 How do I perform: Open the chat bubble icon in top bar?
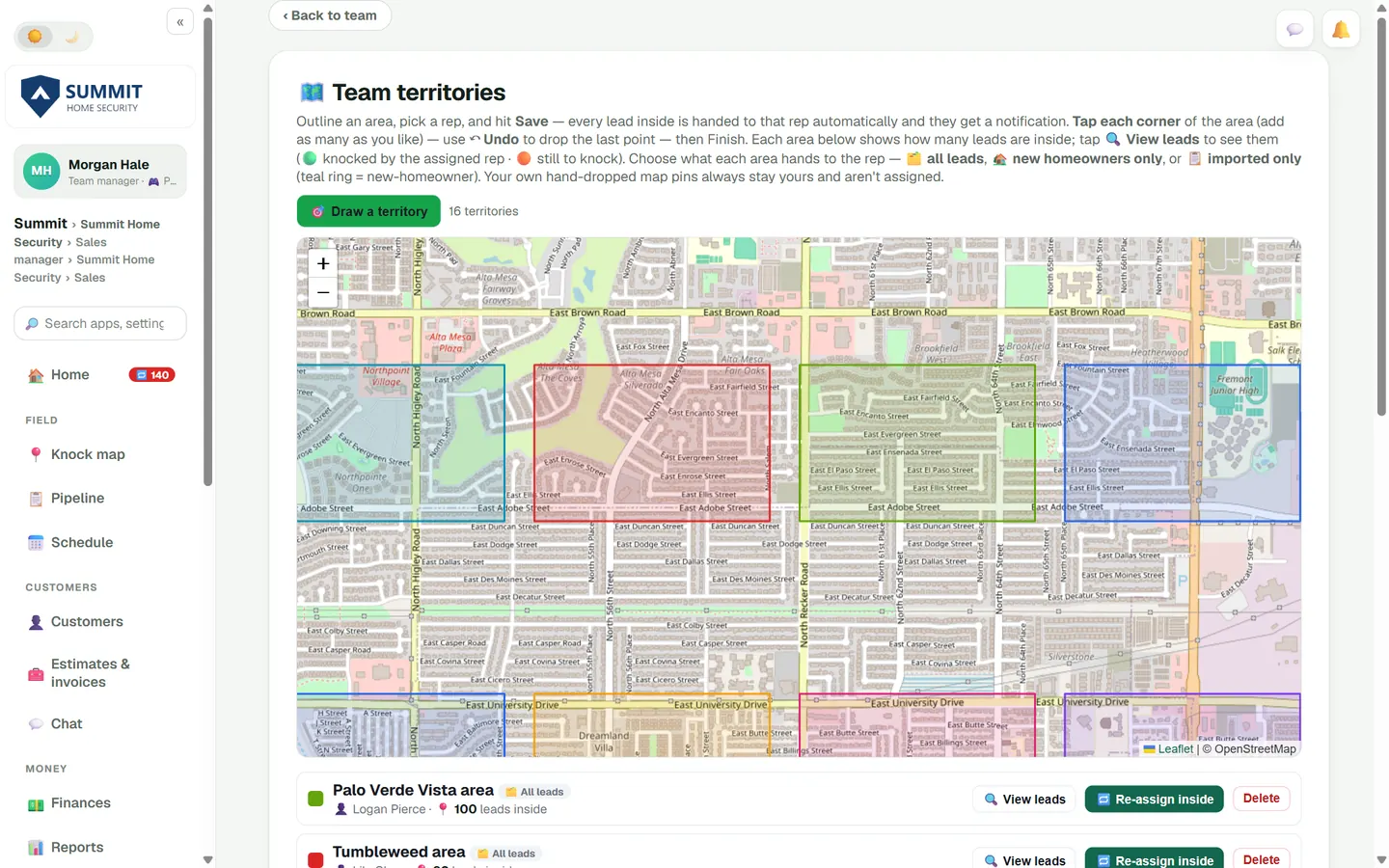pyautogui.click(x=1294, y=29)
